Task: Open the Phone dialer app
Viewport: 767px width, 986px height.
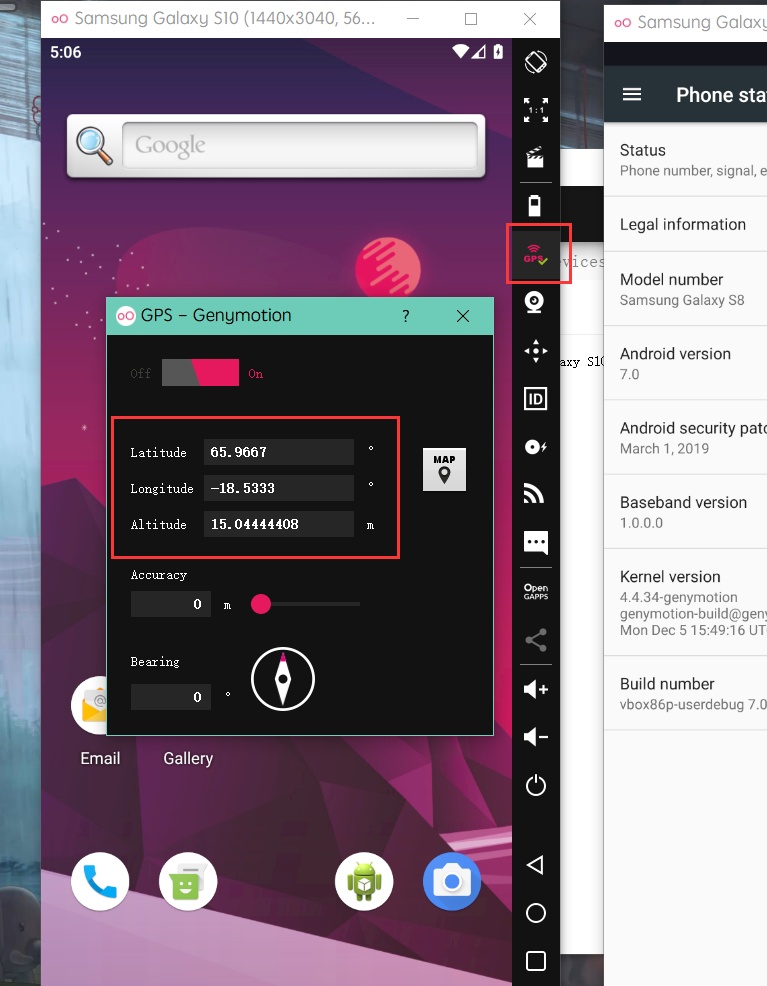Action: point(100,882)
